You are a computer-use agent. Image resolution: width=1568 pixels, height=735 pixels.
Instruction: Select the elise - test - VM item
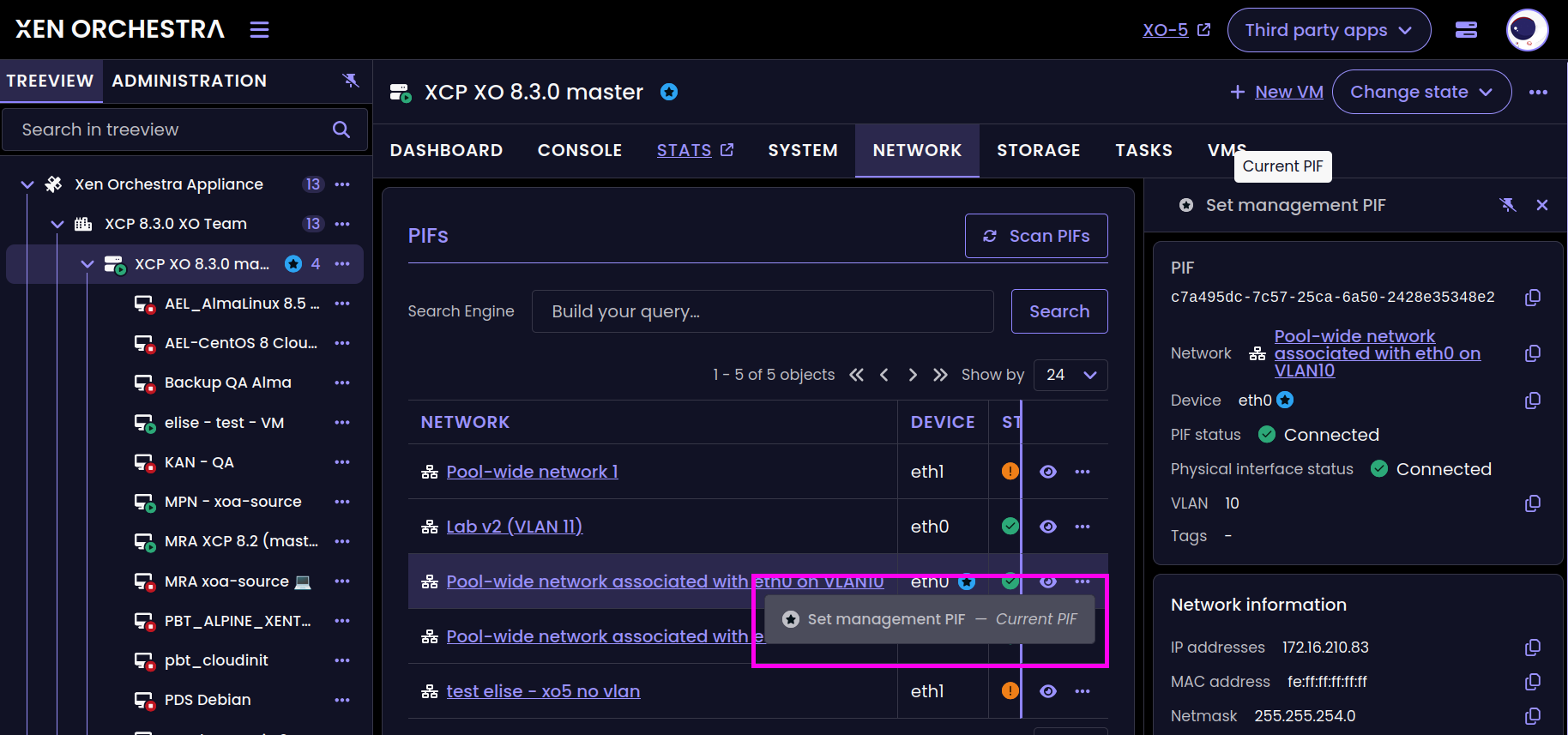click(224, 423)
